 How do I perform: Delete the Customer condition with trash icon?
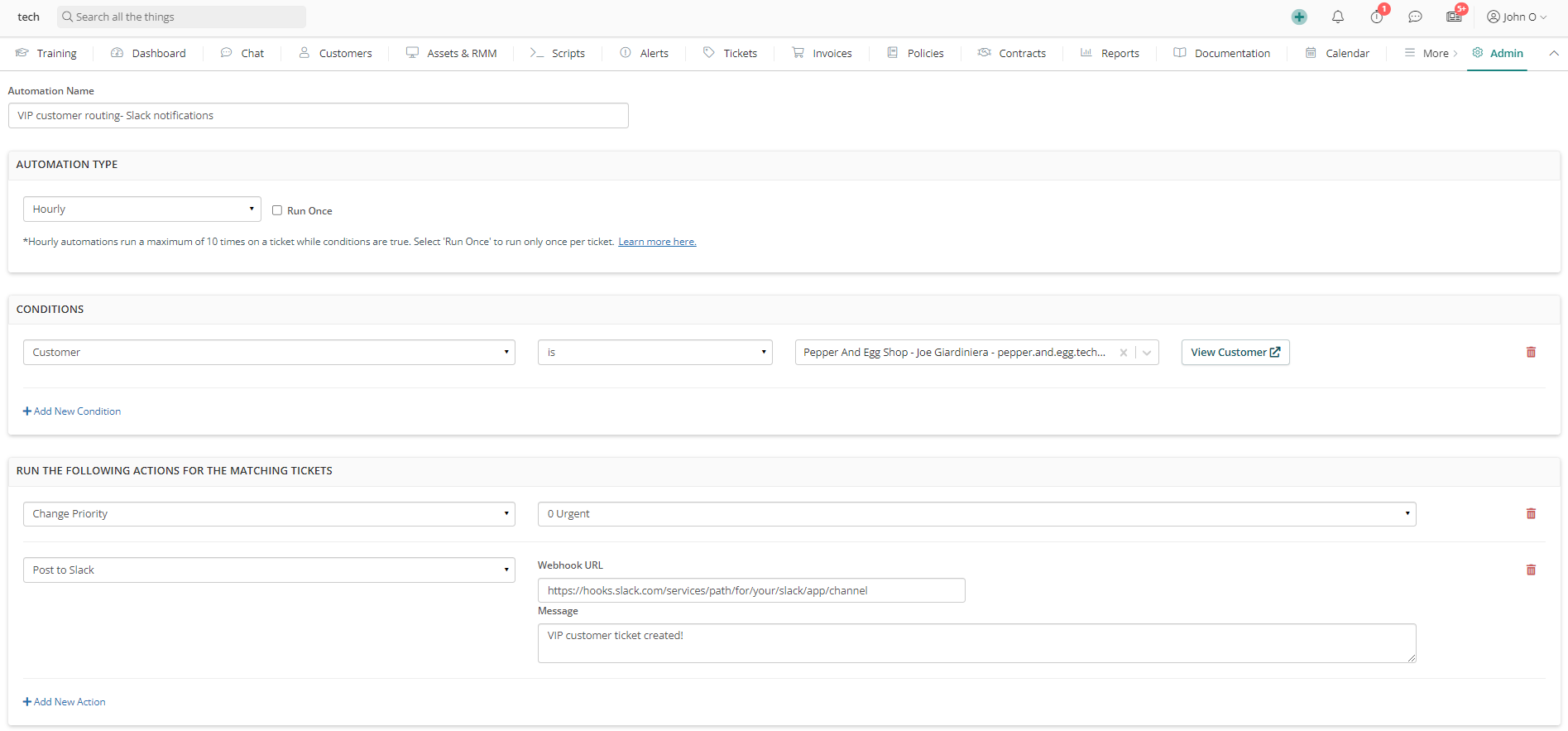tap(1531, 353)
